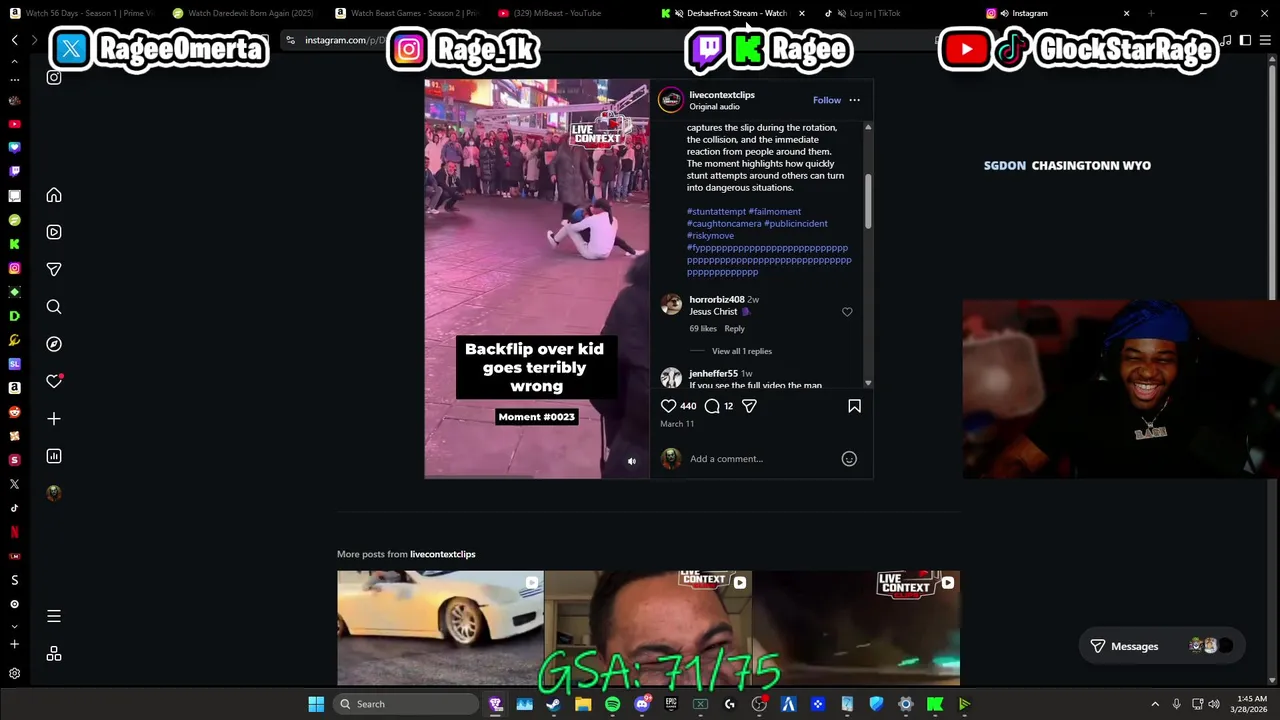Open the white car post thumbnail
Screen dimensions: 1280x720
[x=440, y=627]
